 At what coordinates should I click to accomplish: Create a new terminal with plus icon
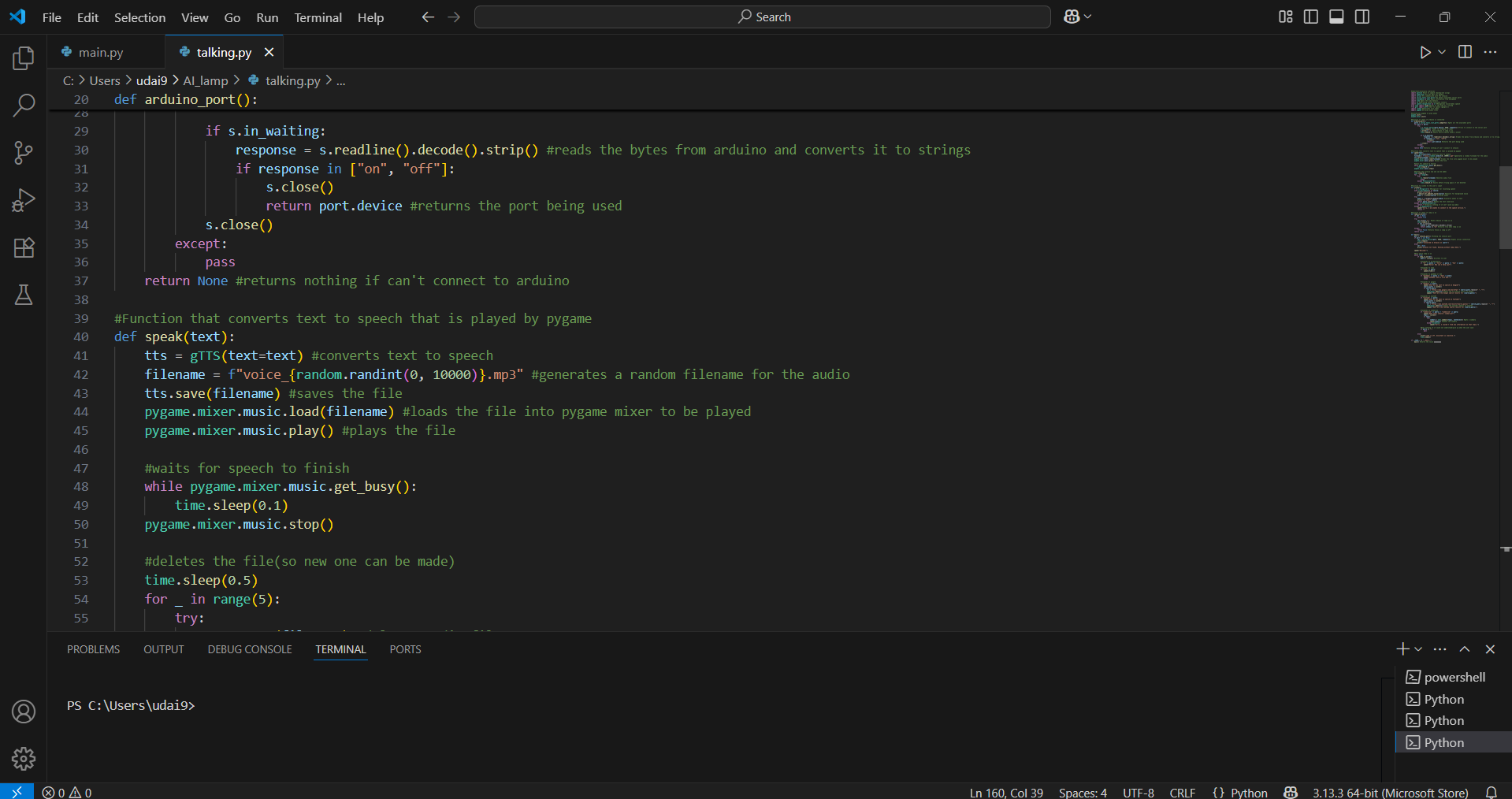click(1402, 648)
